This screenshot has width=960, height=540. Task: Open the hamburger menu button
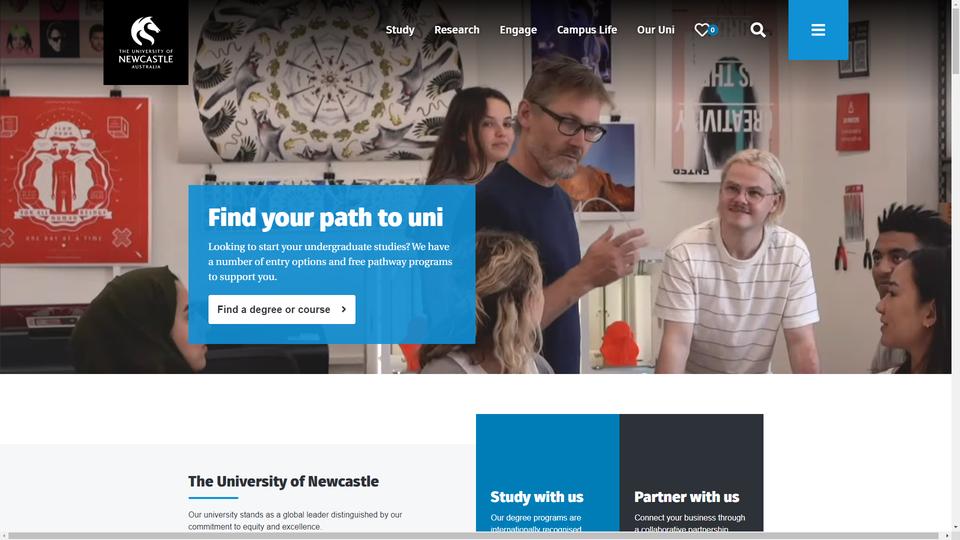click(x=818, y=30)
